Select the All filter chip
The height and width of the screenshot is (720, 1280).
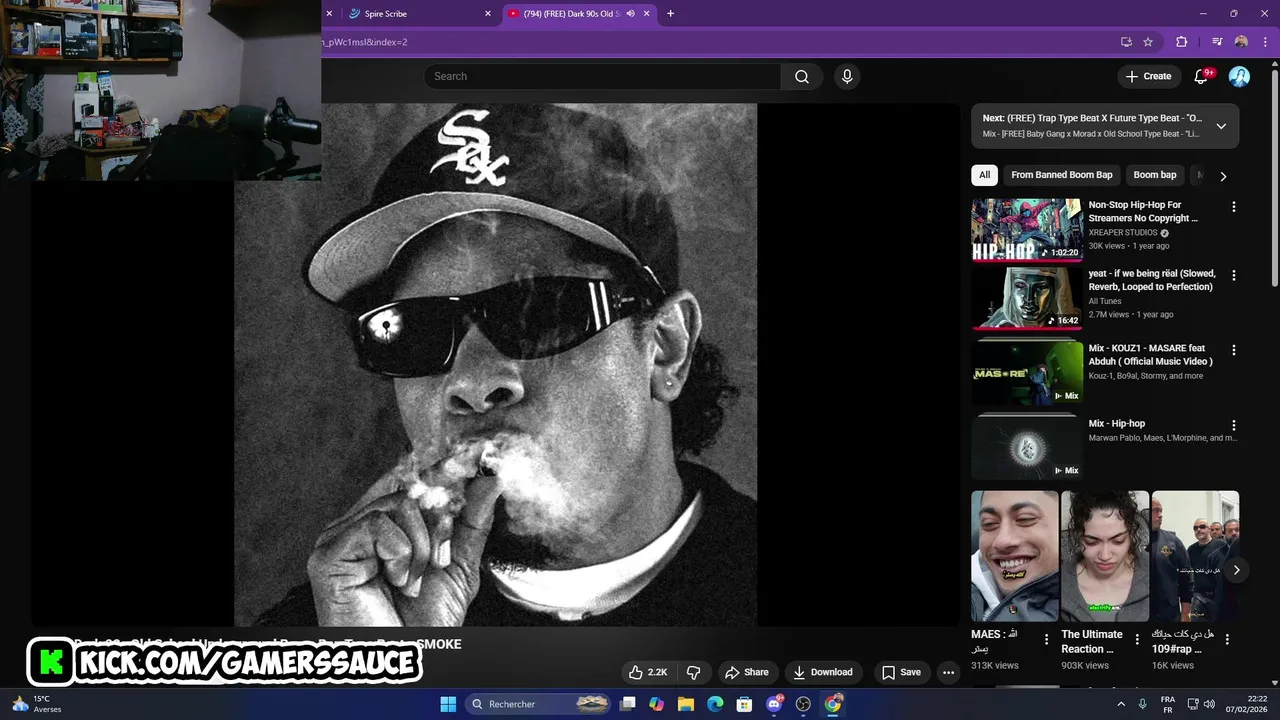[x=984, y=175]
